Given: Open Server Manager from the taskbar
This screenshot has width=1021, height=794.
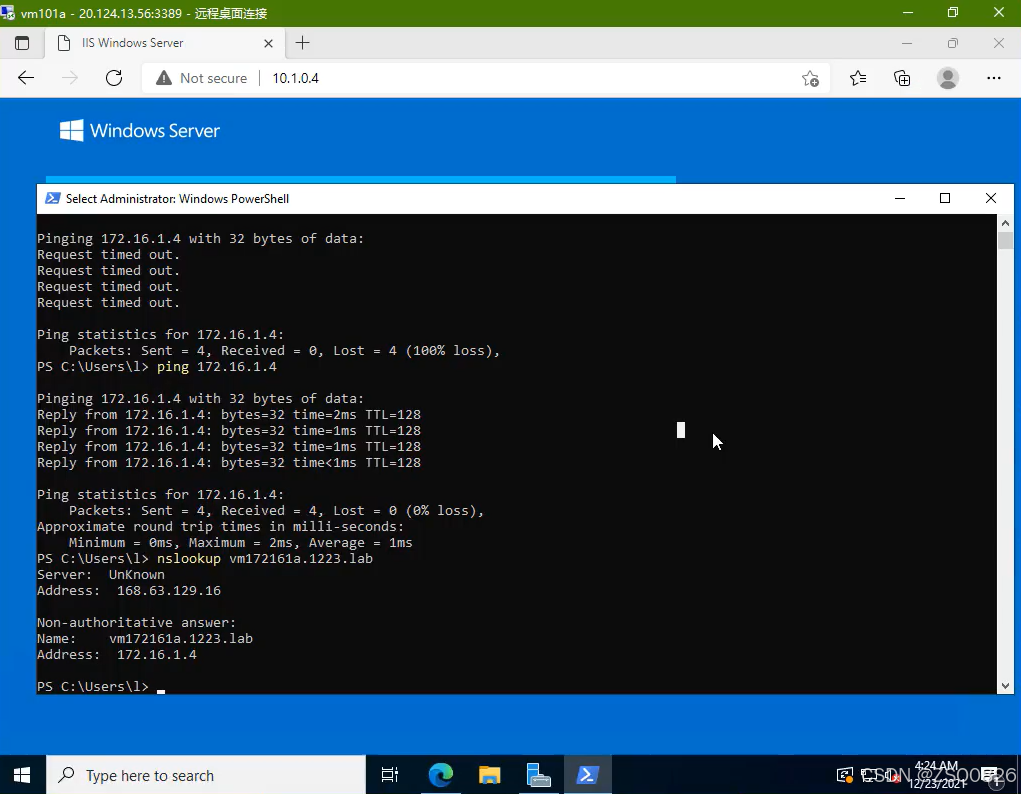Looking at the screenshot, I should tap(538, 774).
